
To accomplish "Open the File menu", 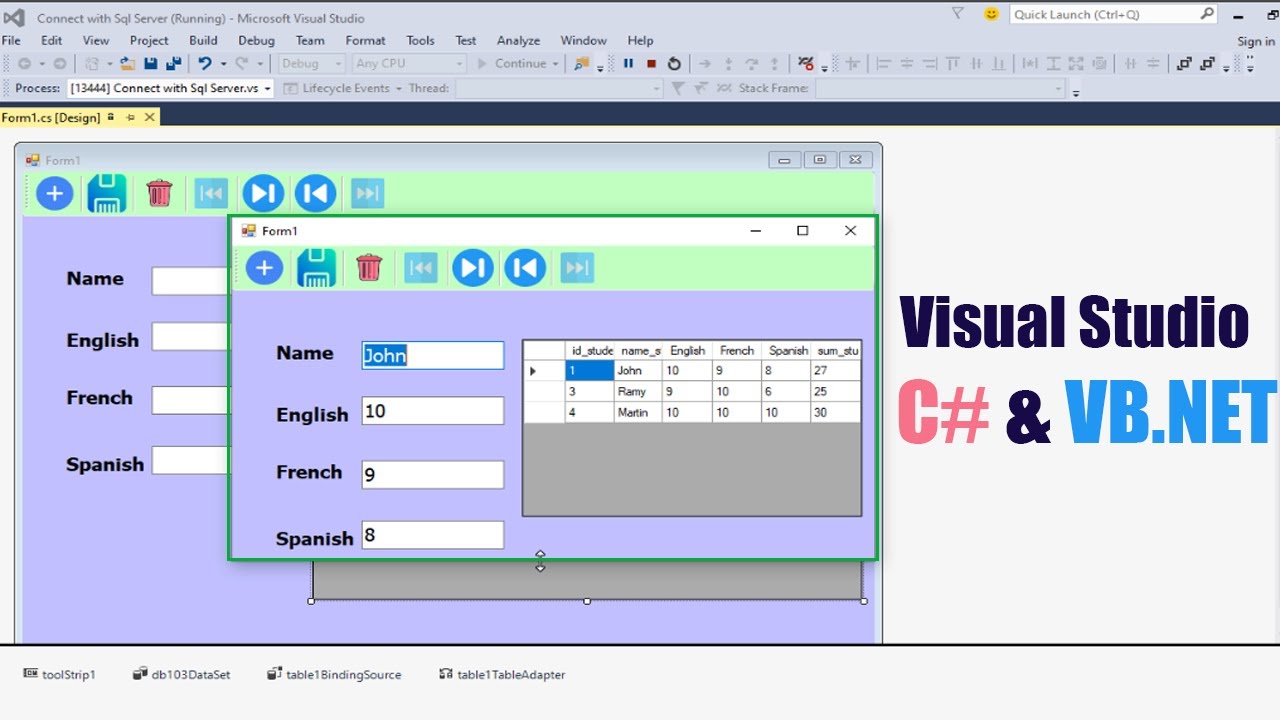I will coord(11,40).
